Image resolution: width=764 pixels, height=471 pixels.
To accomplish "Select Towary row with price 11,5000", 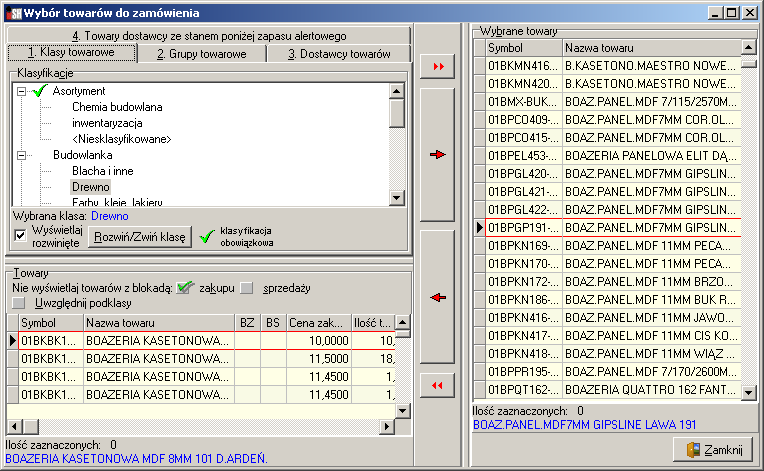I will 201,359.
